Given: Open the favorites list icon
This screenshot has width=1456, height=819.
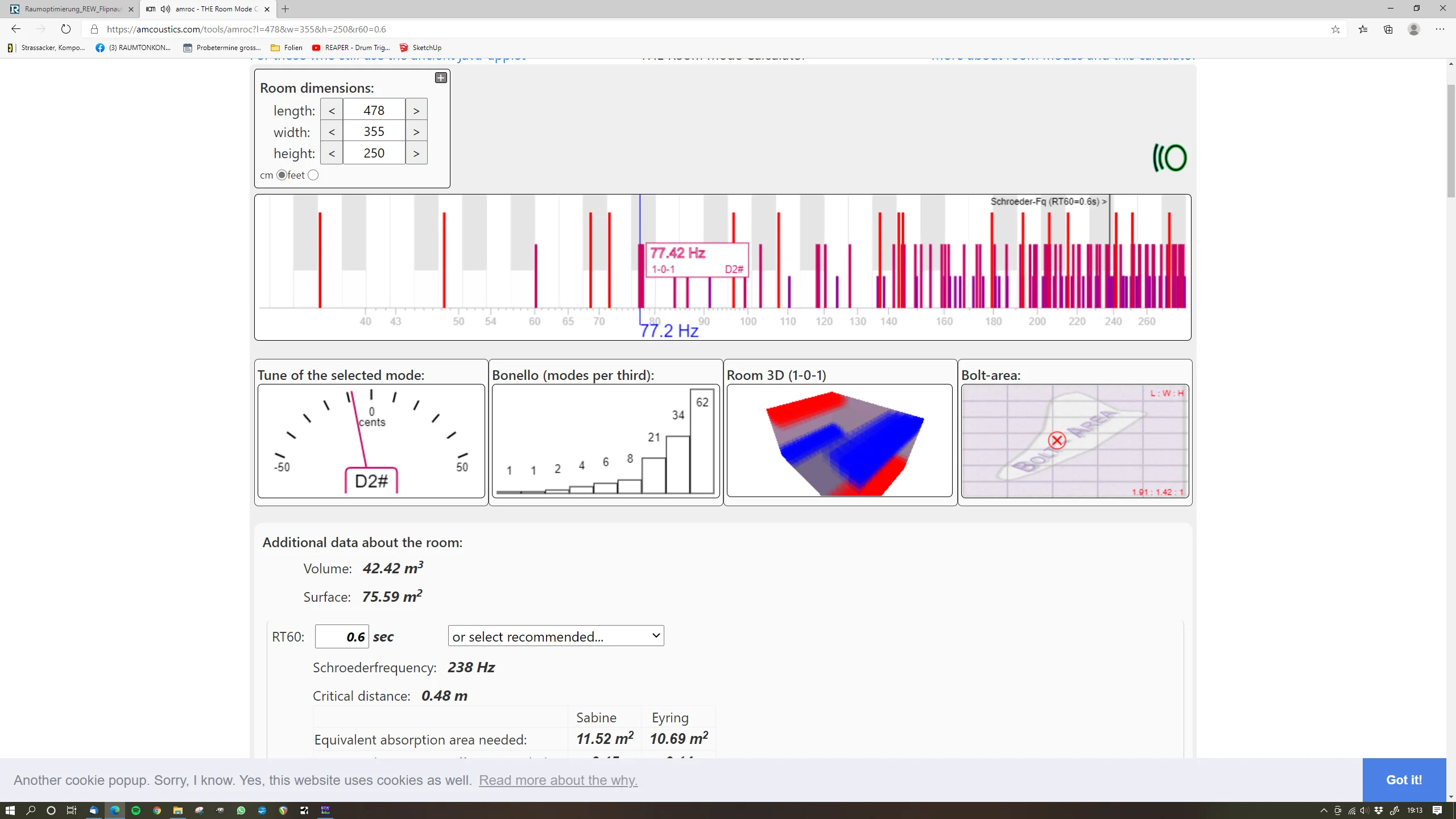Looking at the screenshot, I should click(x=1363, y=29).
